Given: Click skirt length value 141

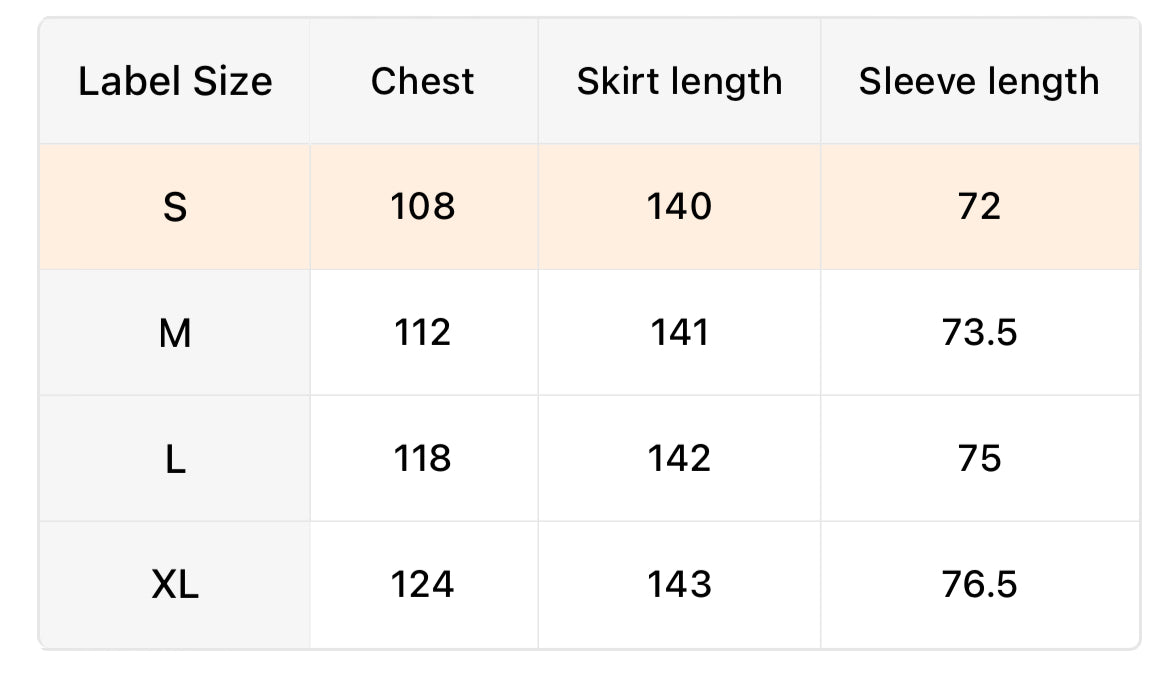Looking at the screenshot, I should pos(679,333).
